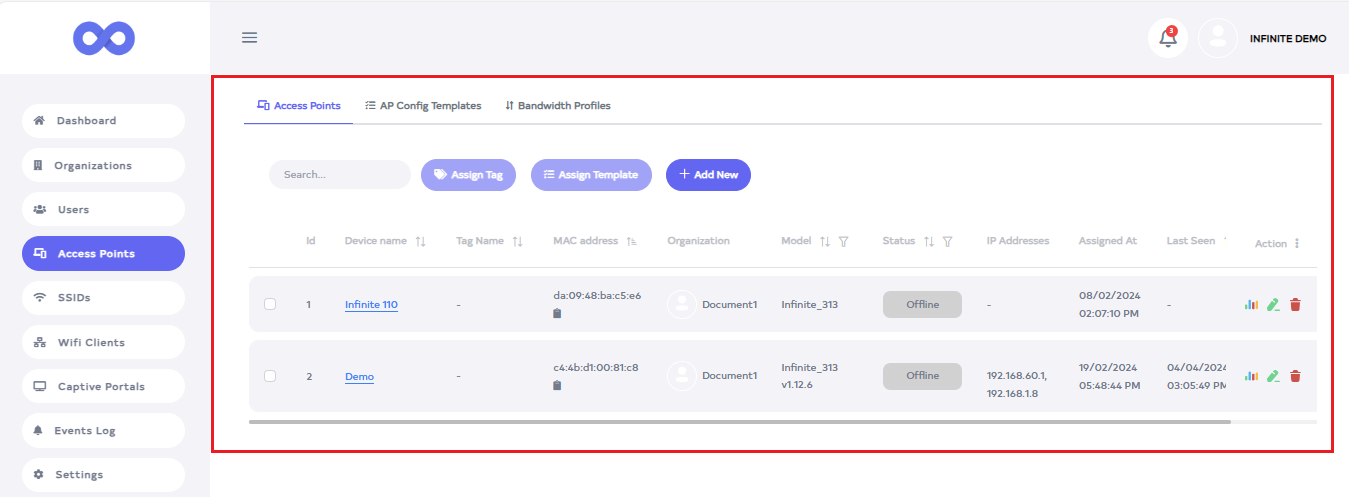
Task: Click the Model column filter icon
Action: click(843, 241)
